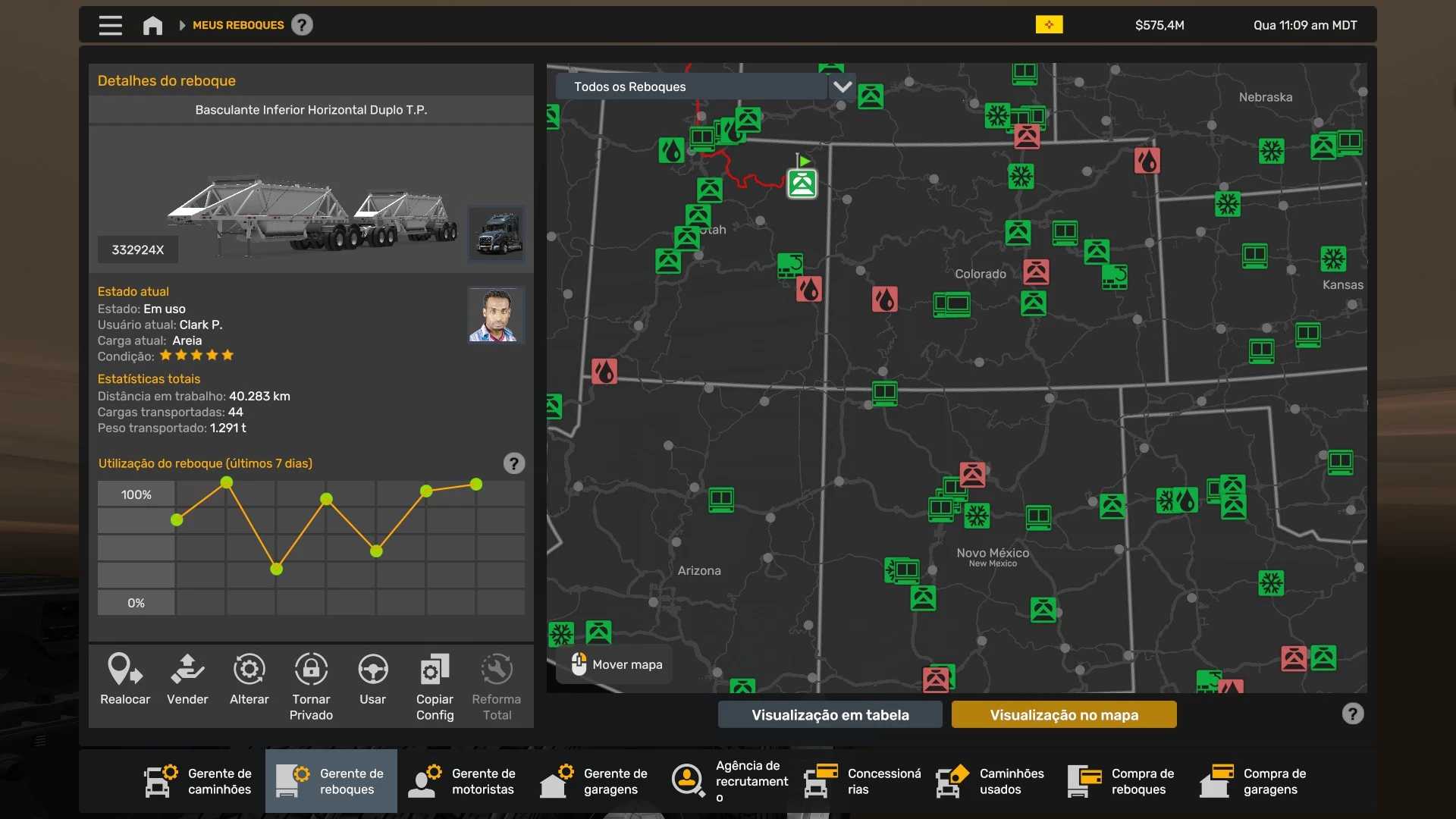
Task: Open Compra de reboques
Action: 1122,781
